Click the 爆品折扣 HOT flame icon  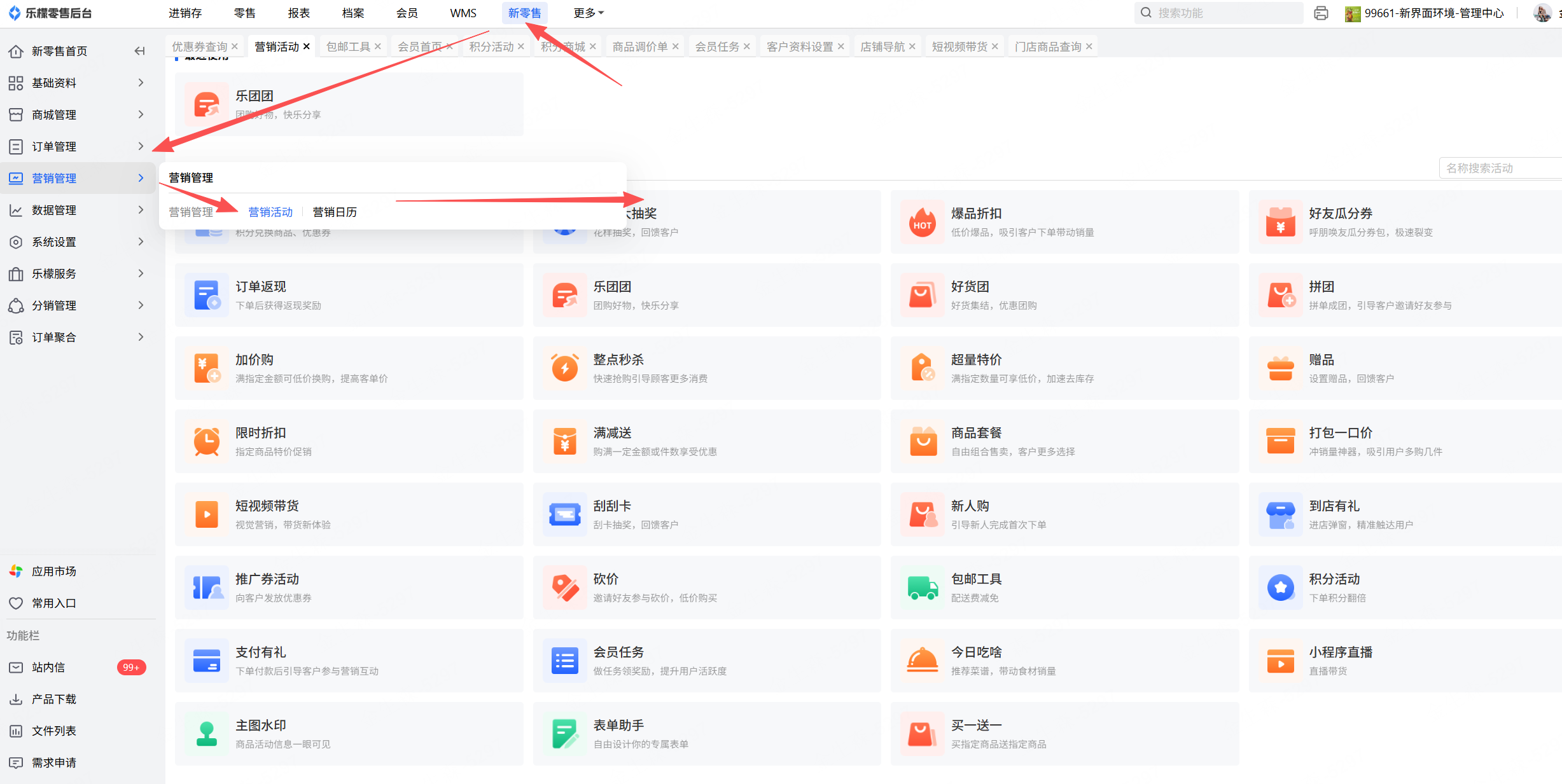[922, 223]
